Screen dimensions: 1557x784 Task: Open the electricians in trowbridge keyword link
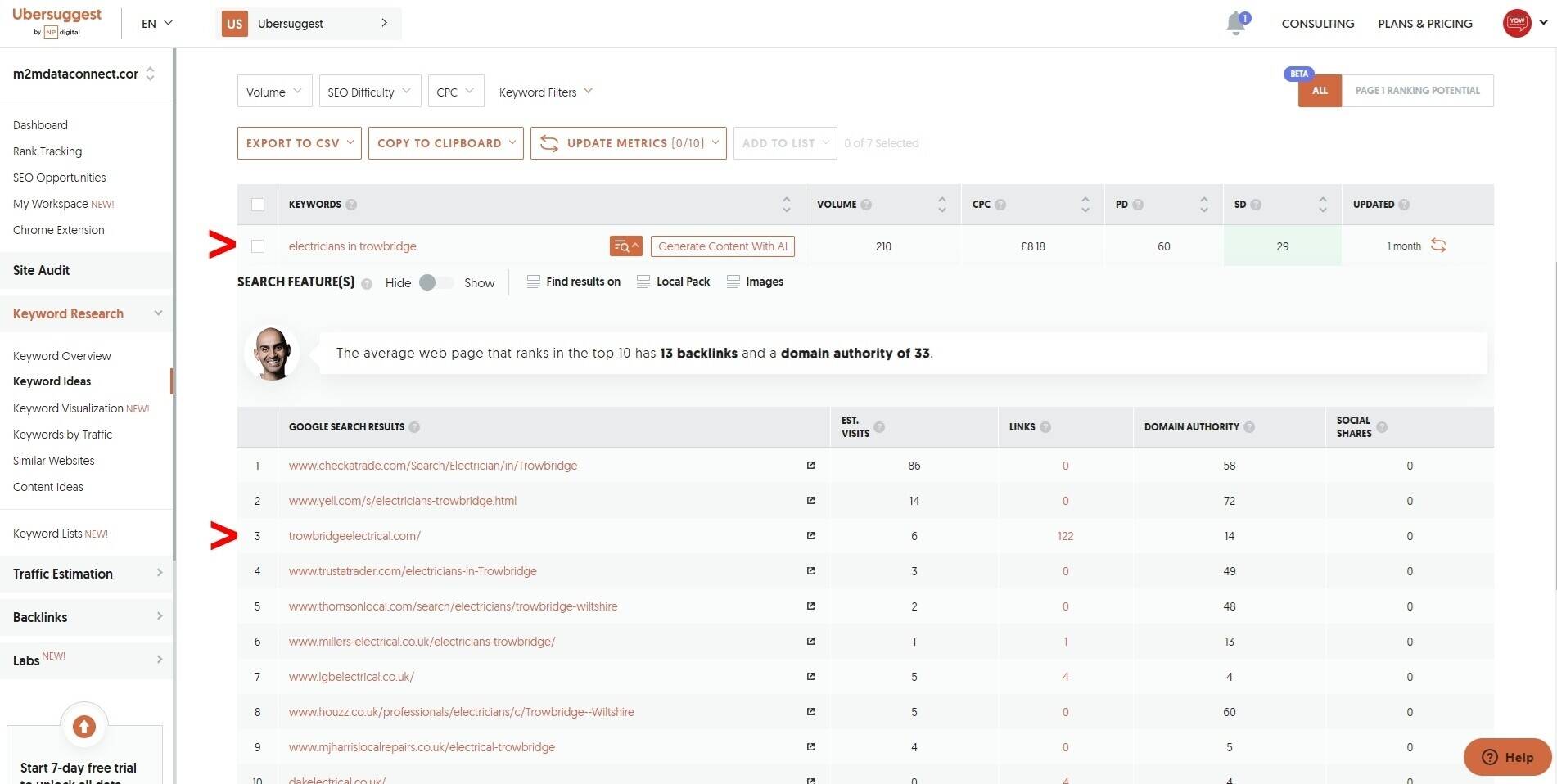(x=353, y=246)
